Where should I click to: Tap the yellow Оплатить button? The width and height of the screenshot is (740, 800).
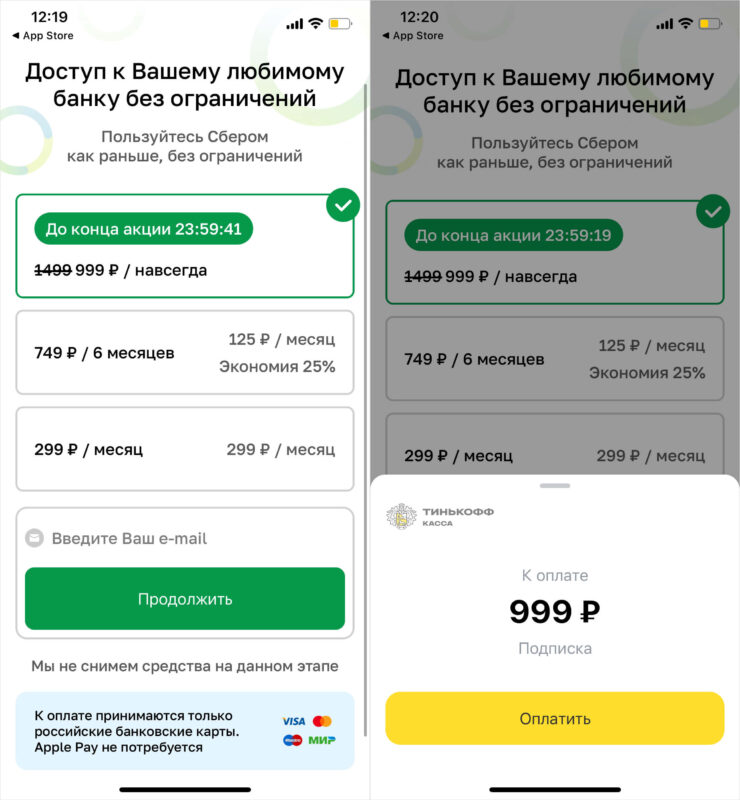(555, 717)
